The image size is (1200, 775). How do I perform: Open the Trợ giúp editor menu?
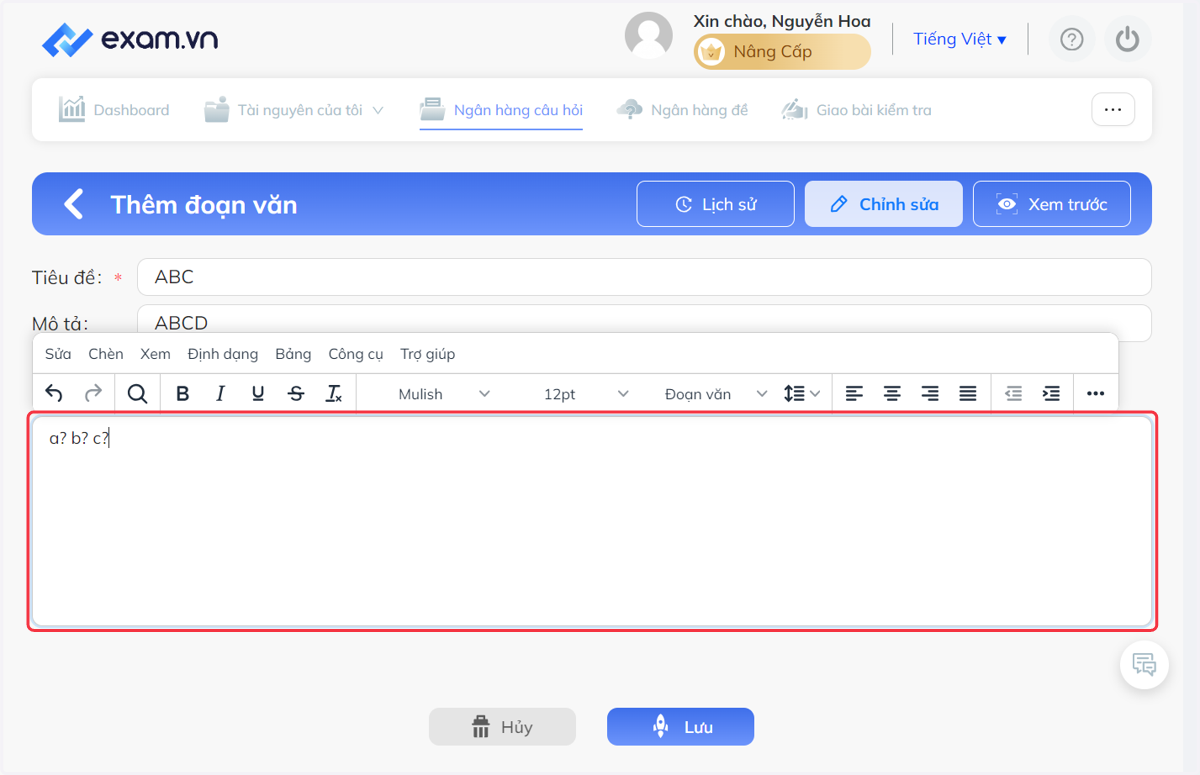click(428, 354)
